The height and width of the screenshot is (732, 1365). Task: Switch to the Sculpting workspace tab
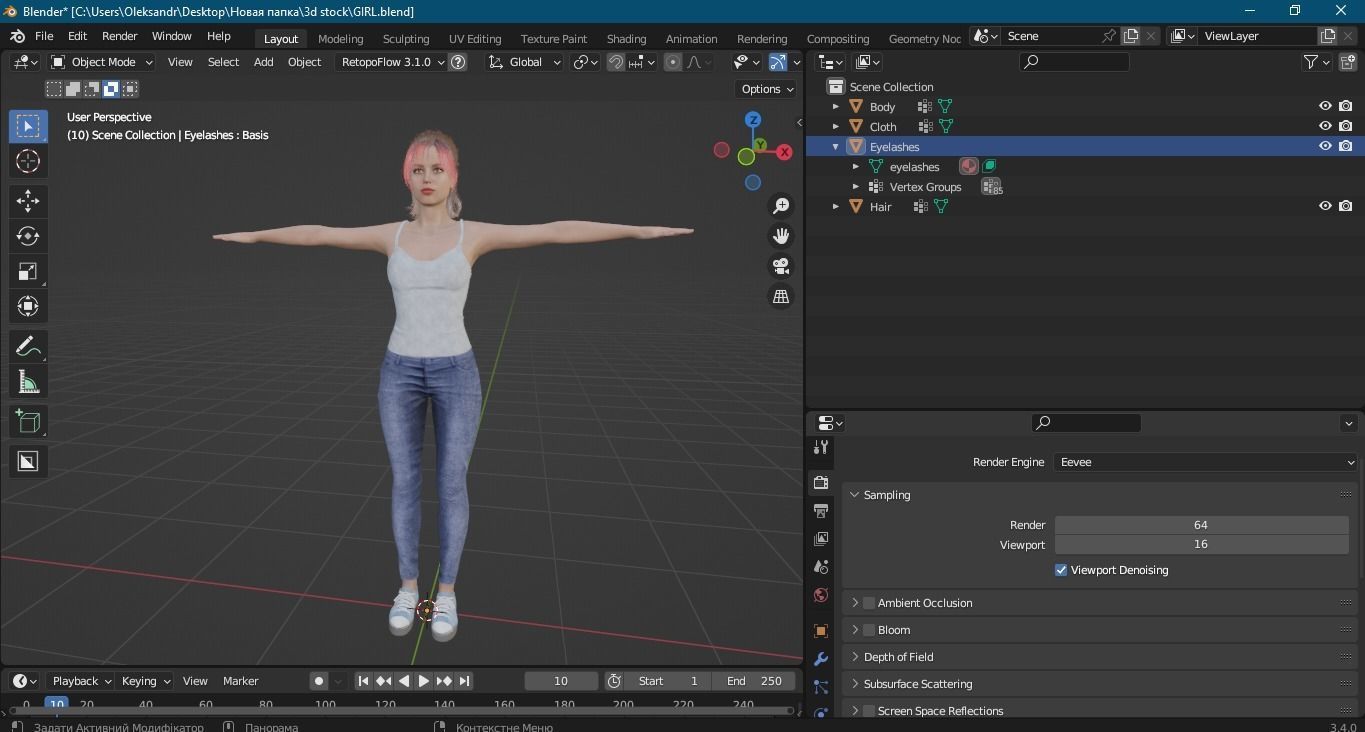406,39
